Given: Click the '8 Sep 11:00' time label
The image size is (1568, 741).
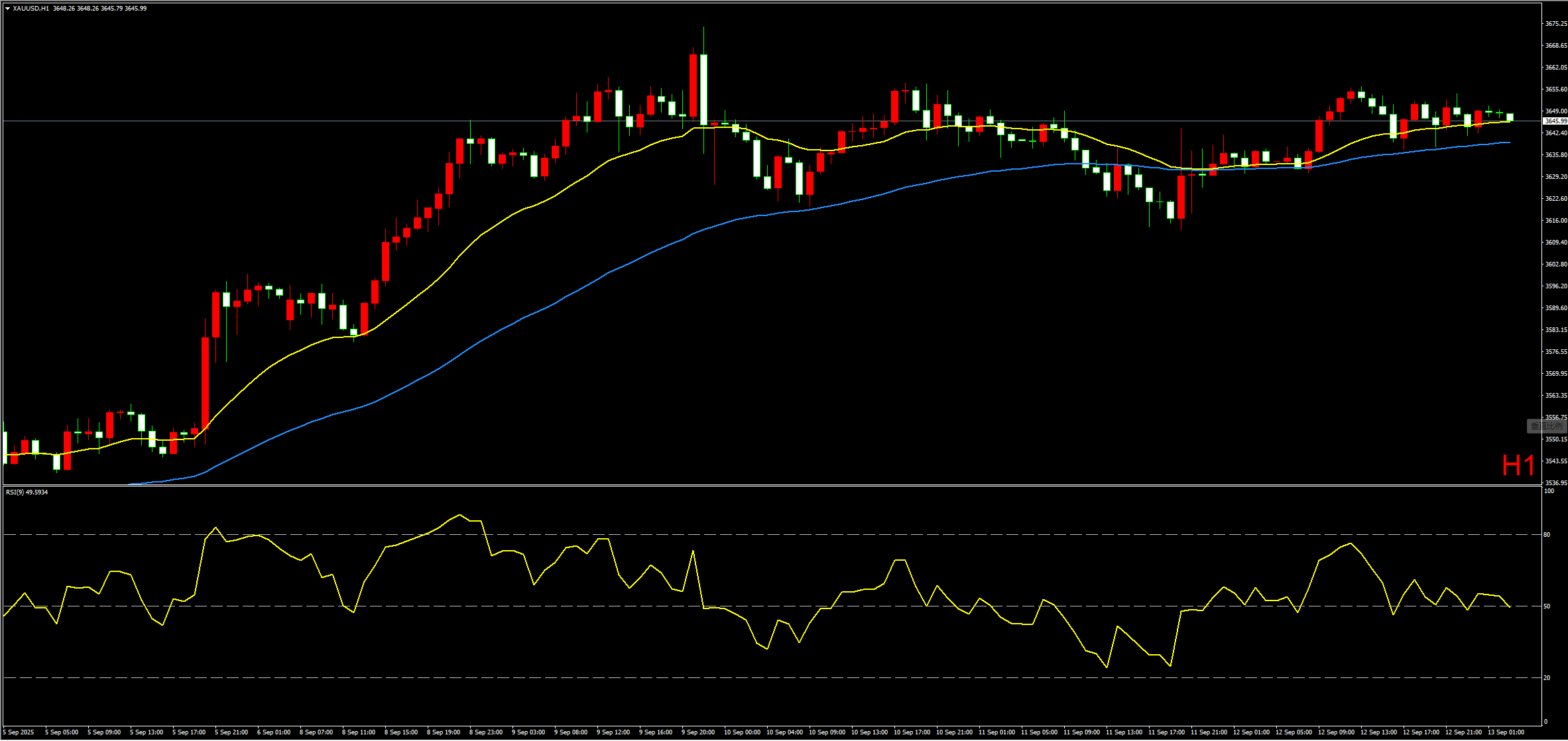Looking at the screenshot, I should pos(359,732).
